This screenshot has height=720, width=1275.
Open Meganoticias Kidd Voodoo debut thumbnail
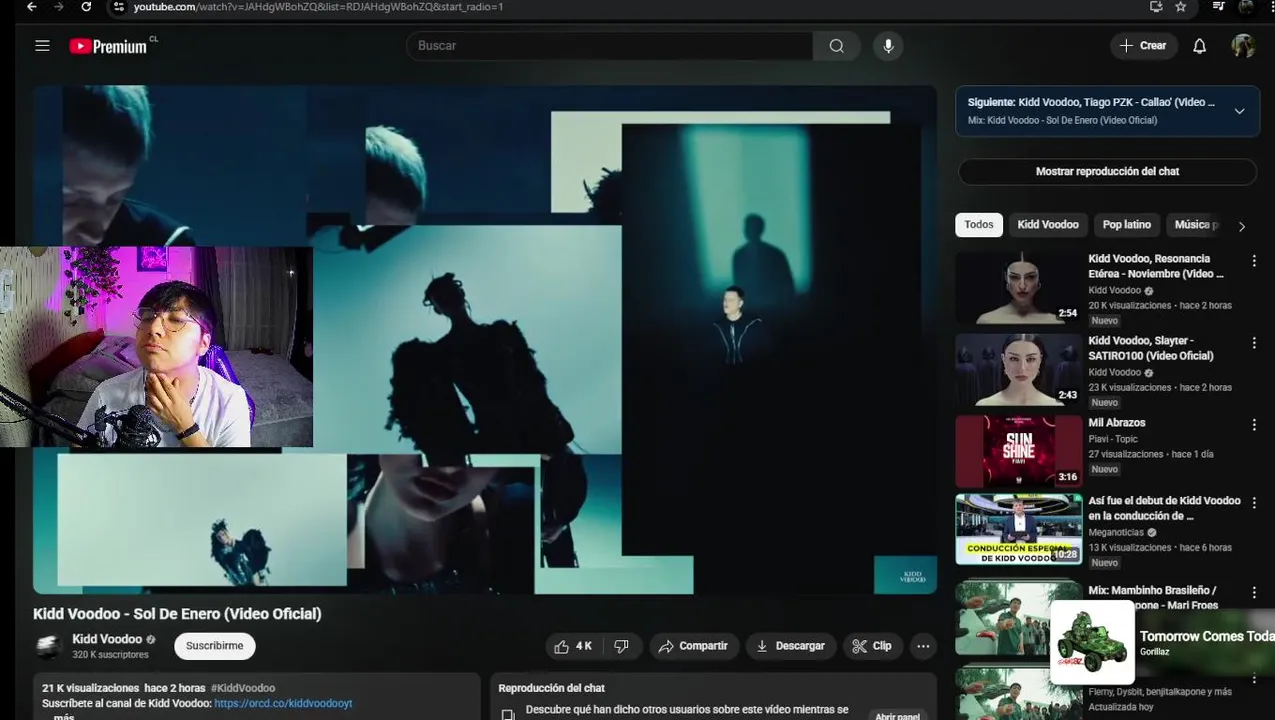tap(1018, 529)
